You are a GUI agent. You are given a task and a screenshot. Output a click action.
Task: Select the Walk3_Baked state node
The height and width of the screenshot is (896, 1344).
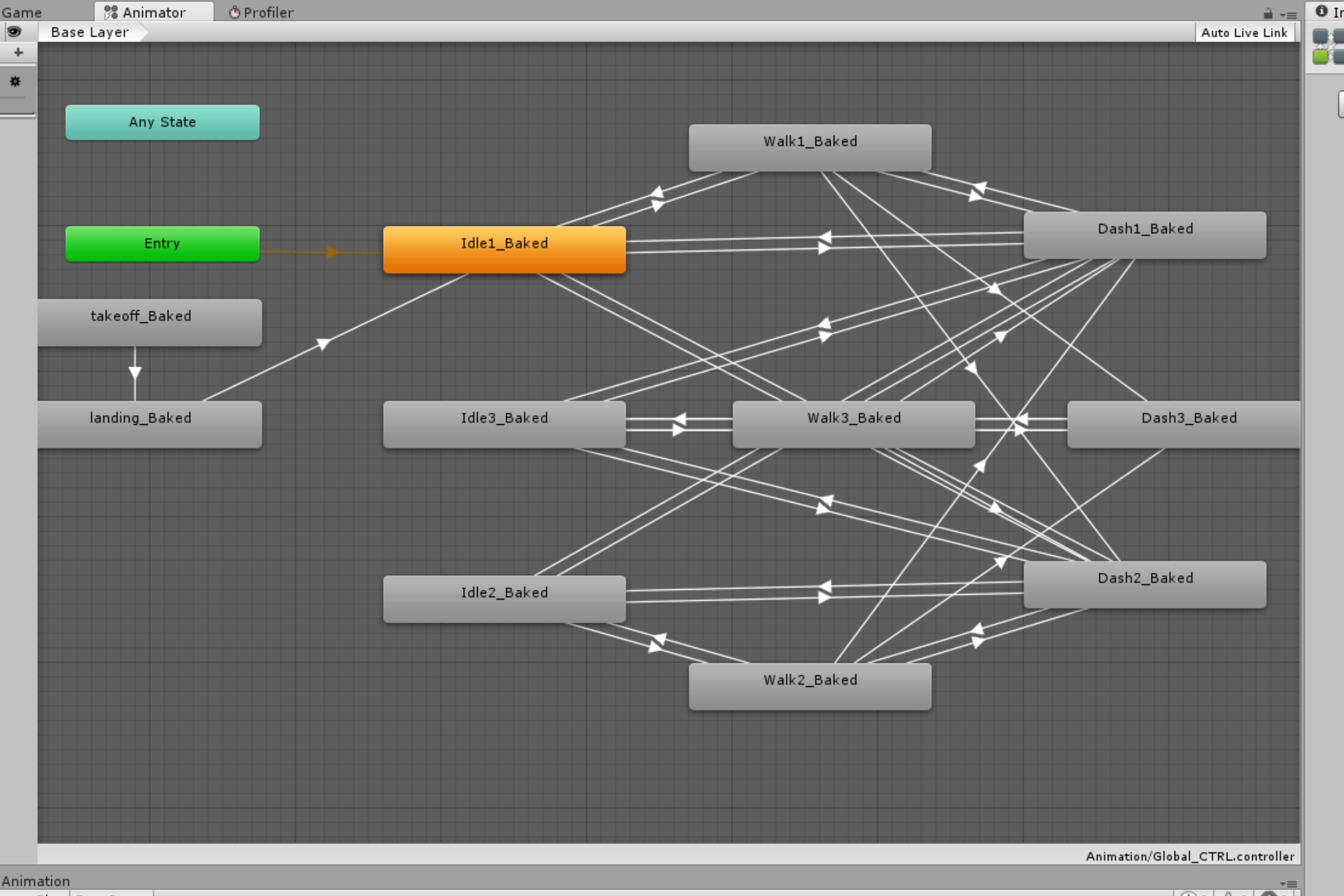(854, 424)
